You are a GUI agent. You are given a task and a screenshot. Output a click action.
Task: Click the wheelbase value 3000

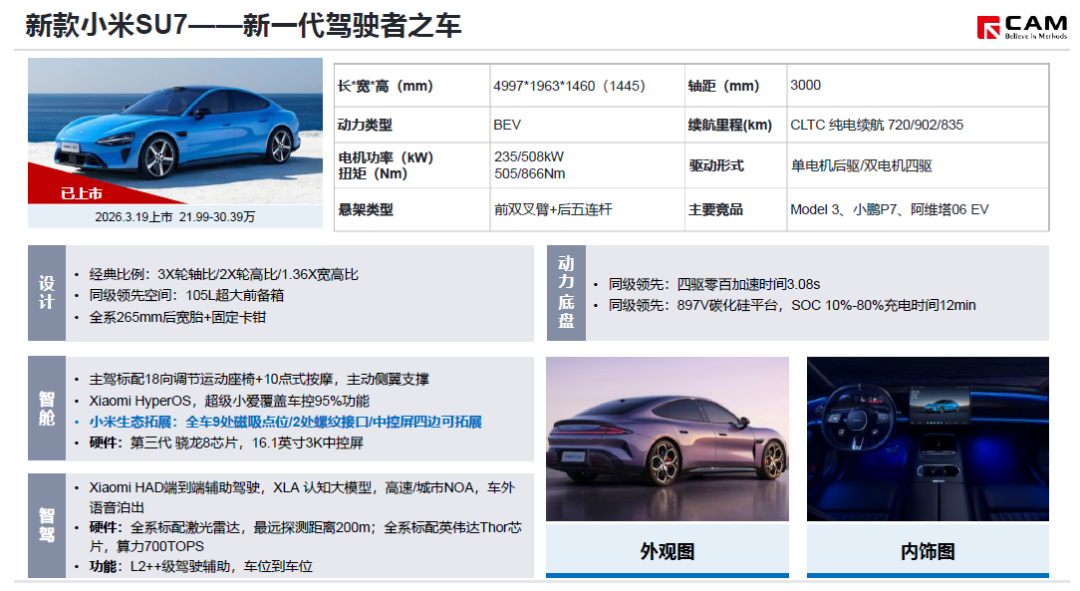point(805,85)
